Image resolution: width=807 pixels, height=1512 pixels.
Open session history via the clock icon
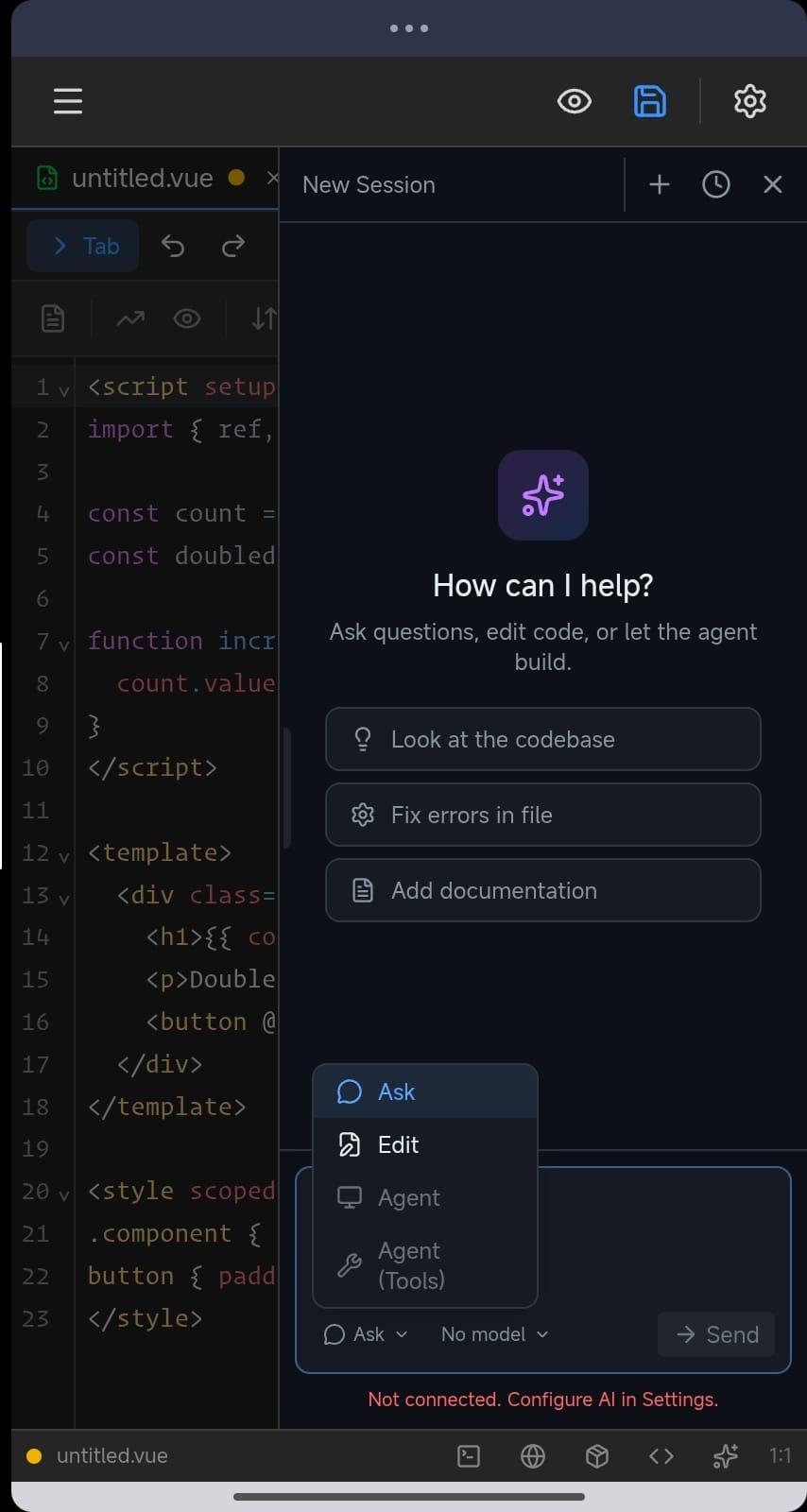[x=715, y=184]
